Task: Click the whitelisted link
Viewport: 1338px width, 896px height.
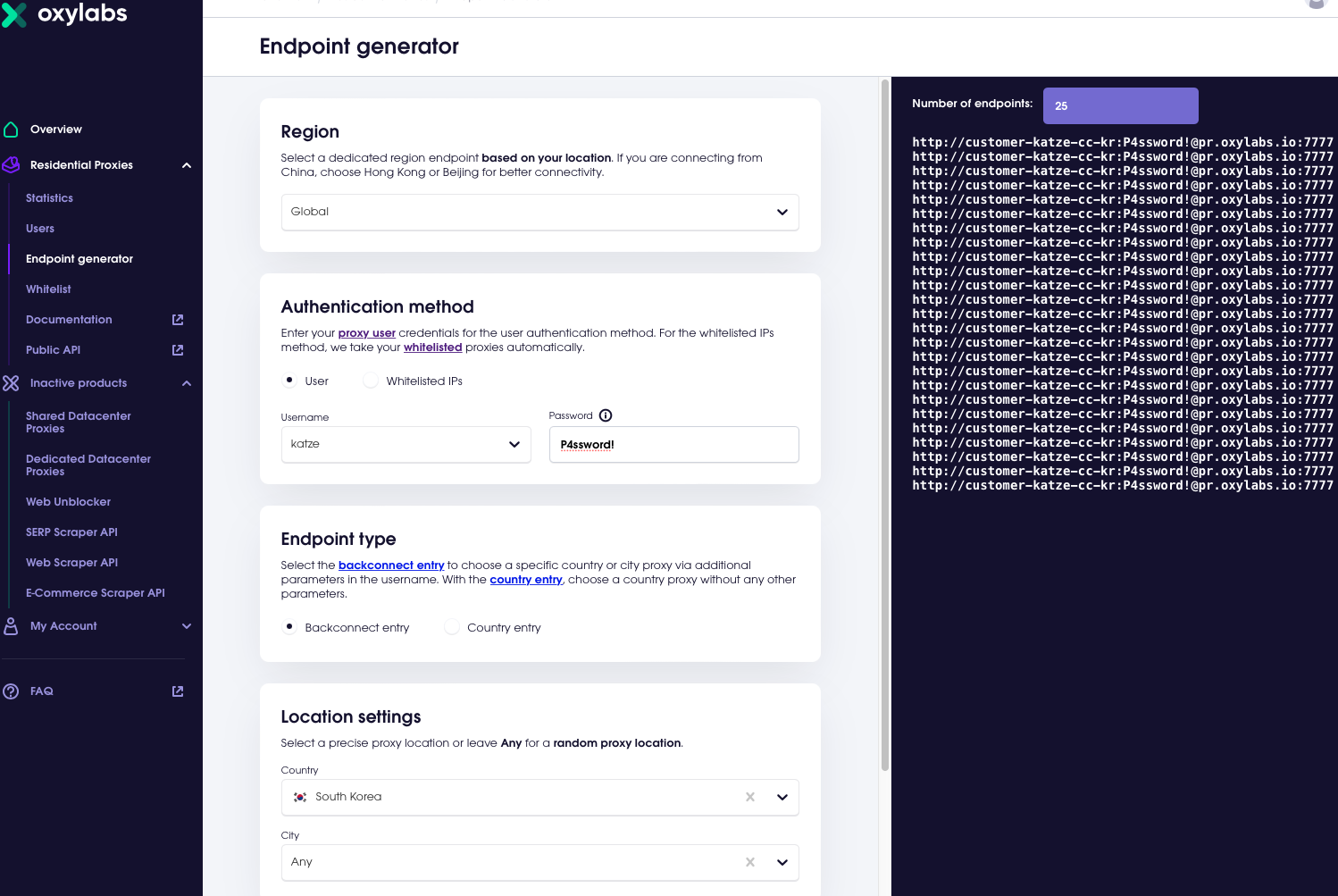Action: click(x=432, y=348)
